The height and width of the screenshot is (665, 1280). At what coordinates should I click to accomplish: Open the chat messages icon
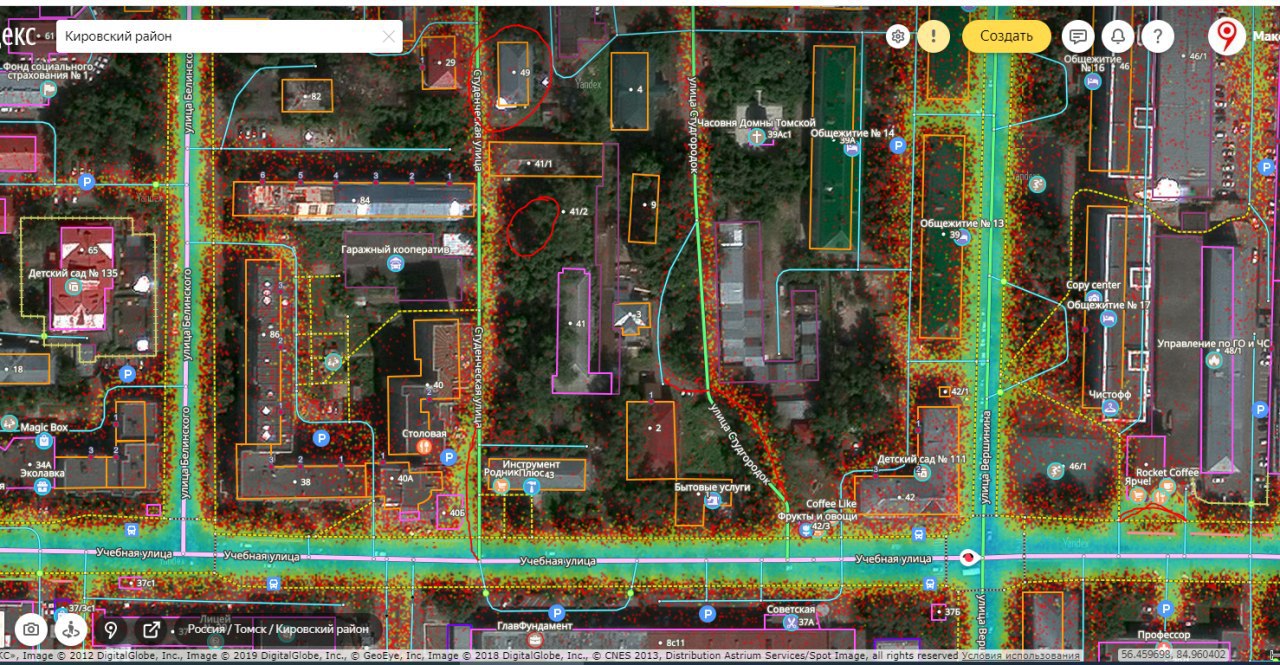click(x=1078, y=36)
